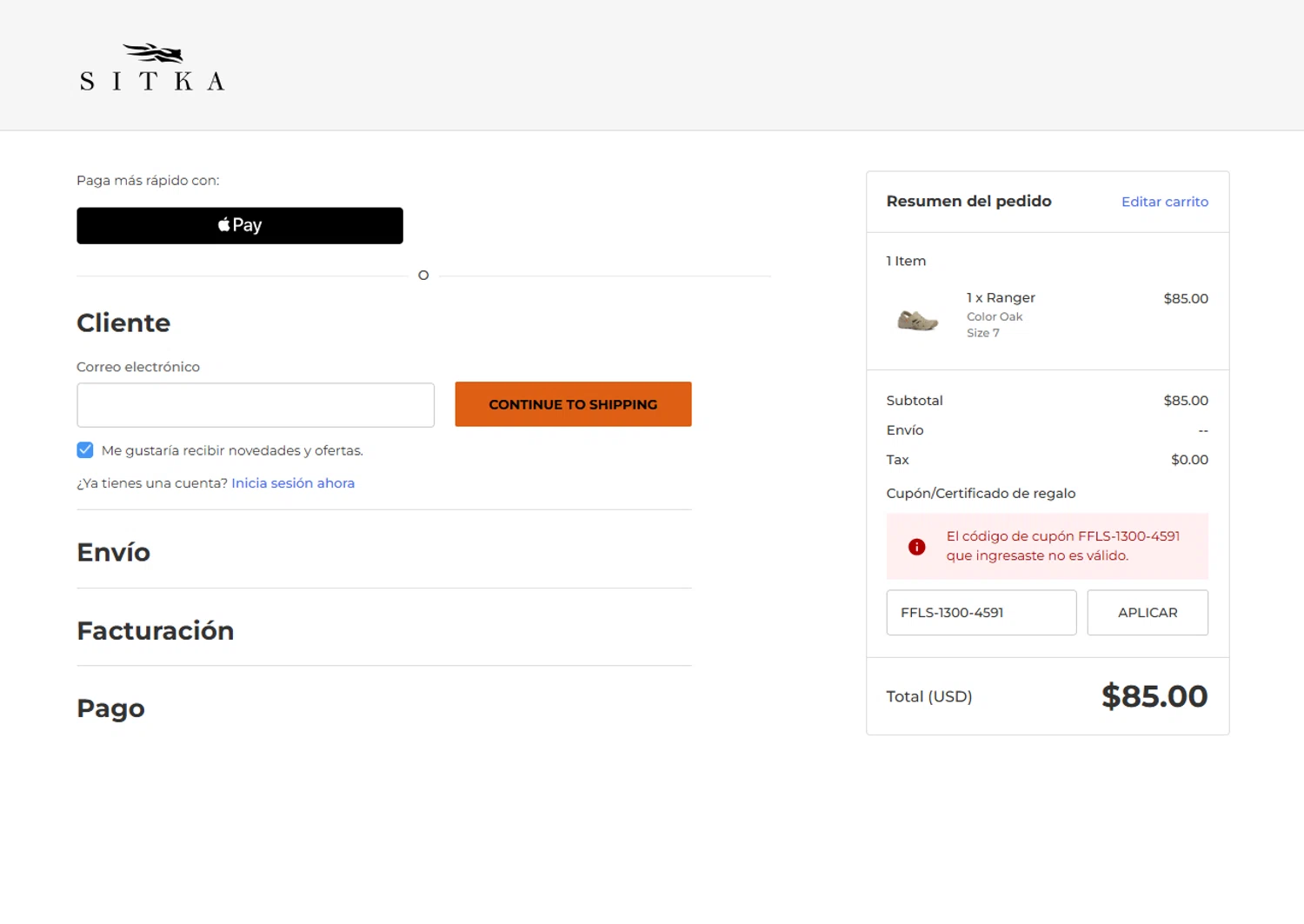This screenshot has width=1304, height=924.
Task: Open the Editar carrito link
Action: pos(1164,202)
